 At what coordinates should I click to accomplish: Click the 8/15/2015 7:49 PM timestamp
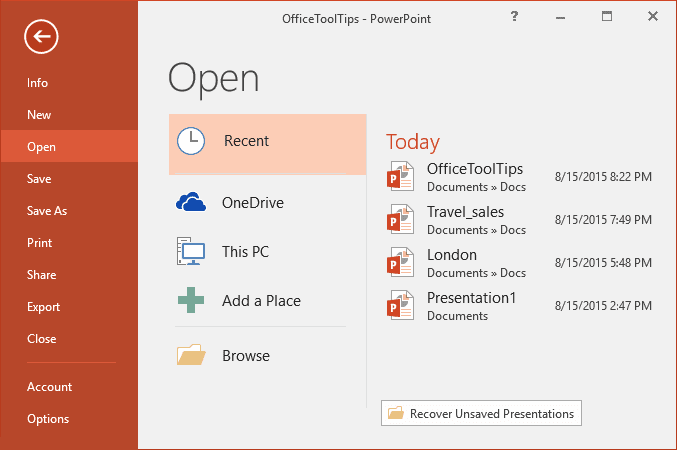(603, 219)
